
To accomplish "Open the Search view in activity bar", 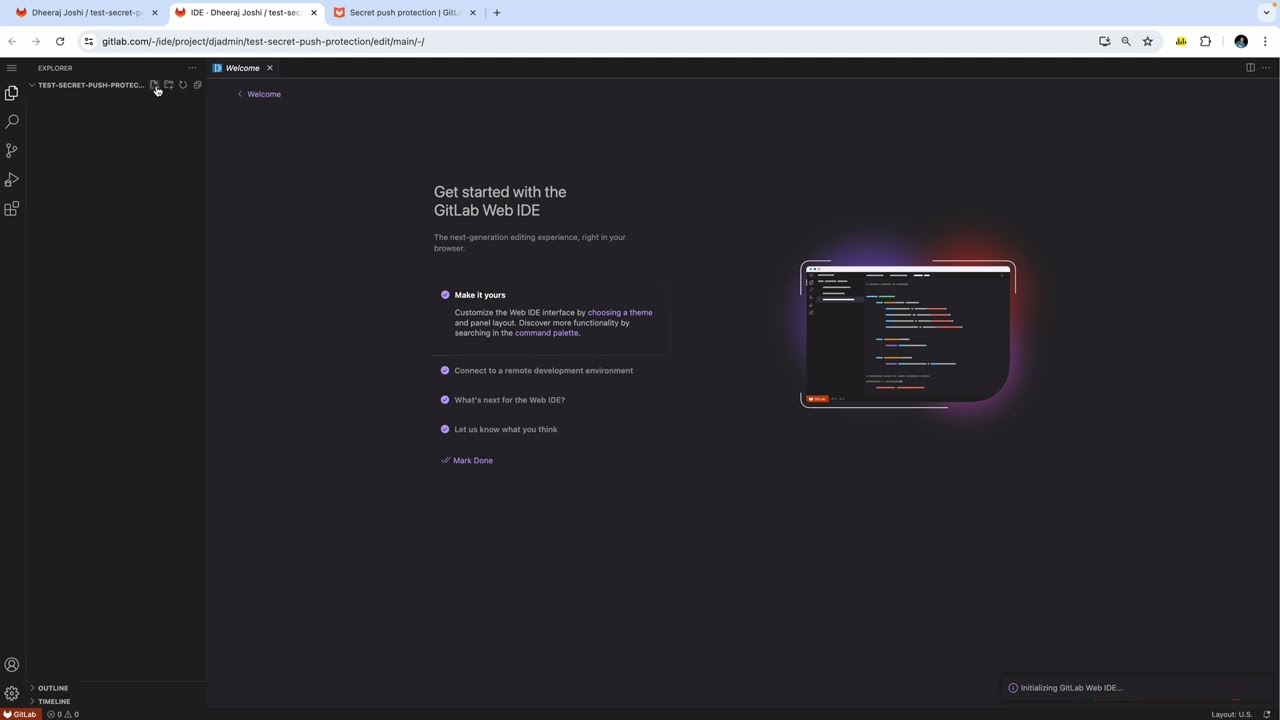I will click(x=11, y=121).
